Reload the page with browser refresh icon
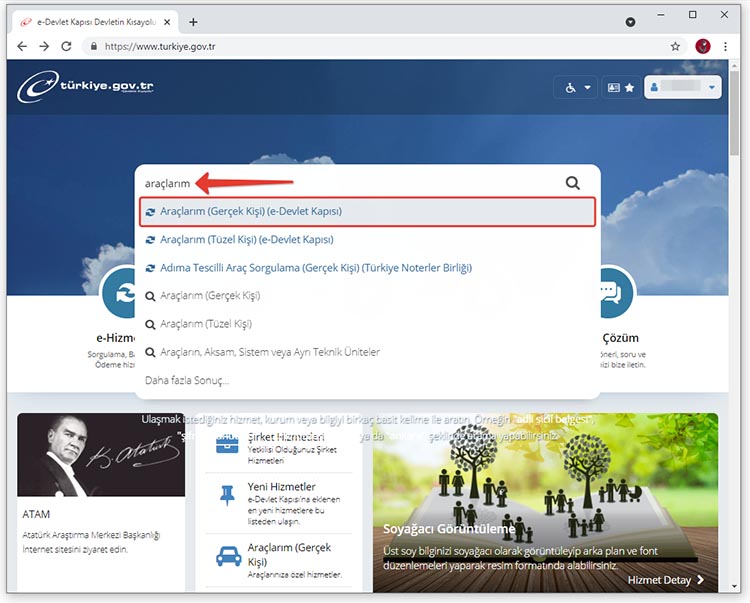 coord(66,46)
